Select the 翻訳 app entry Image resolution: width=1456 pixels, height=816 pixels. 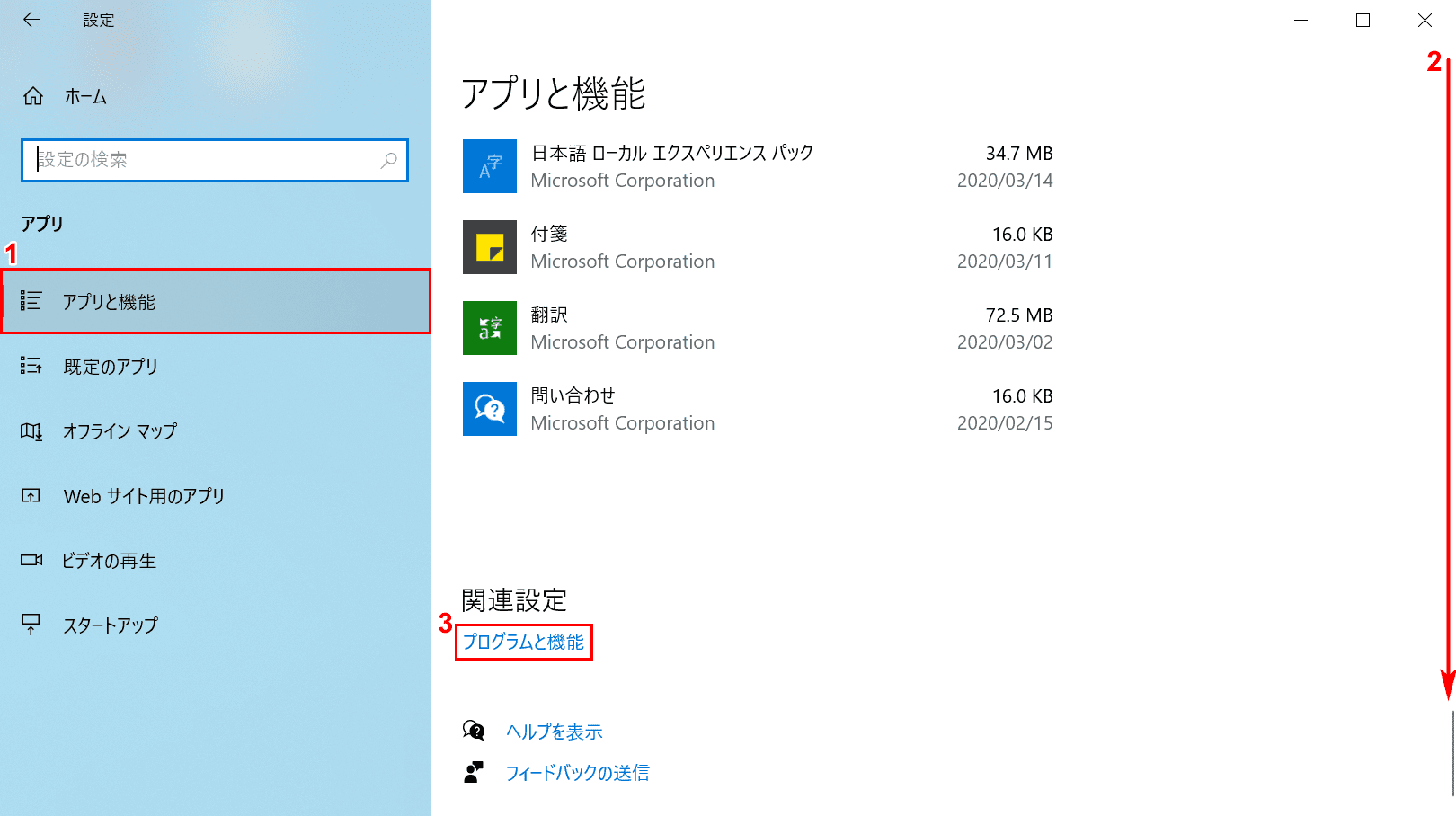tap(758, 328)
